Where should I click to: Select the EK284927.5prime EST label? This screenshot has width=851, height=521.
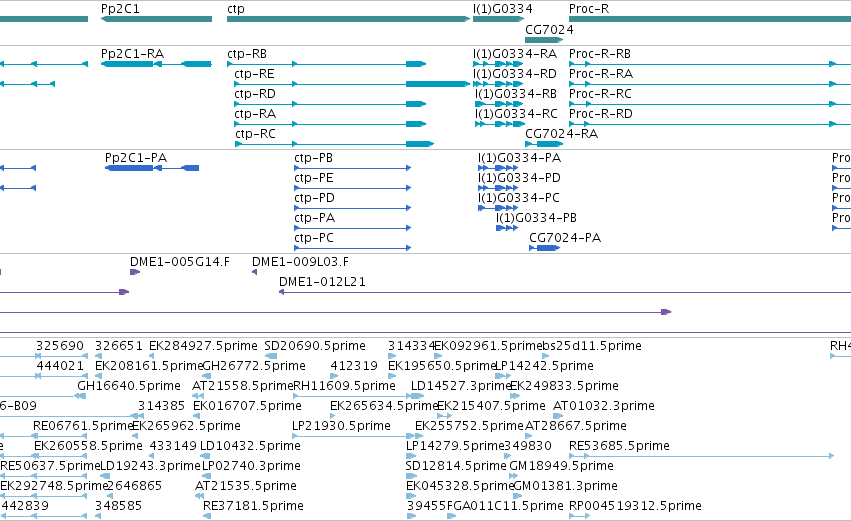[203, 346]
